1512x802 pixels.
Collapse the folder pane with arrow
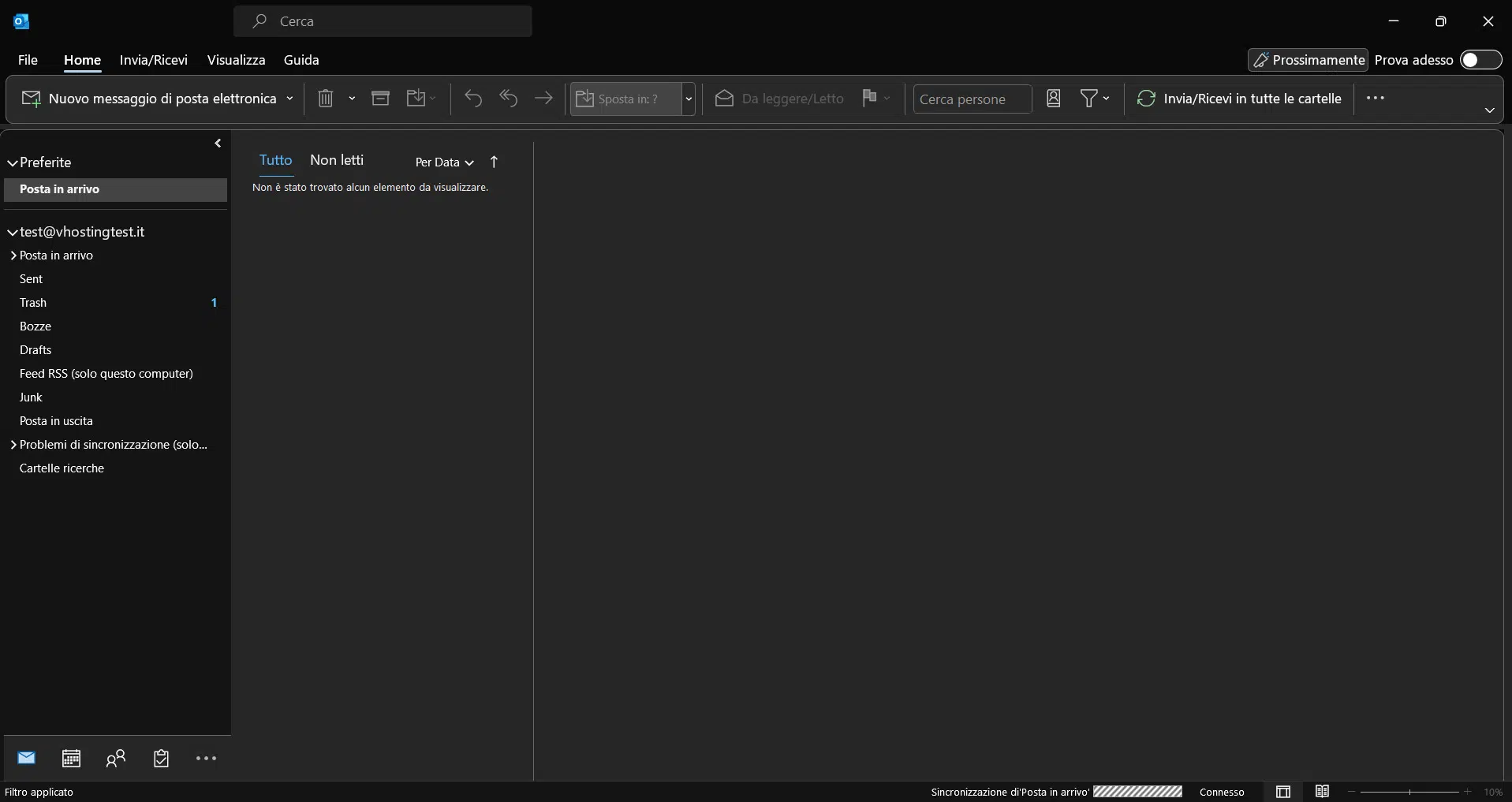[218, 144]
